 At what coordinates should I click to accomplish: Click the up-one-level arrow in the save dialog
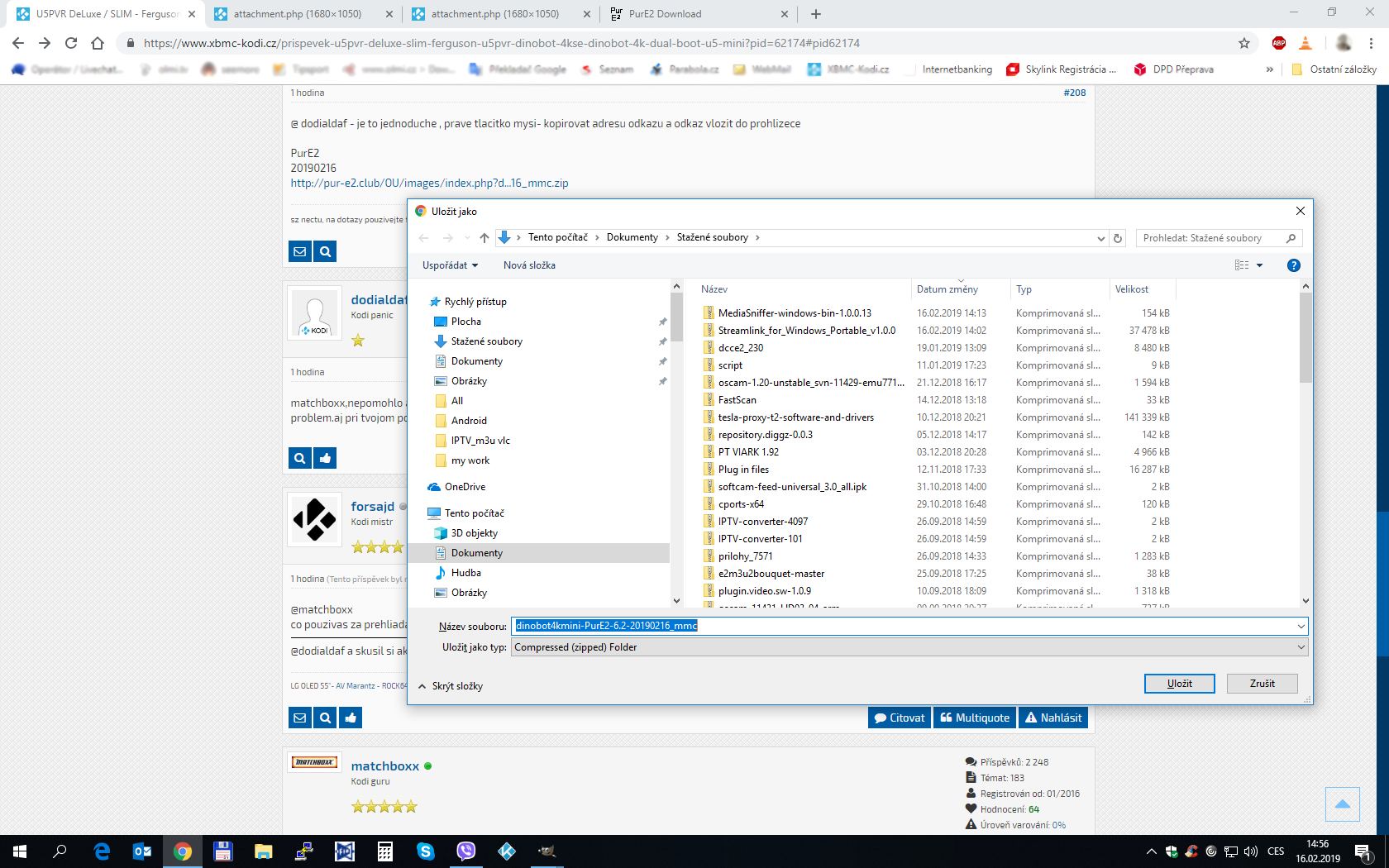[x=484, y=238]
